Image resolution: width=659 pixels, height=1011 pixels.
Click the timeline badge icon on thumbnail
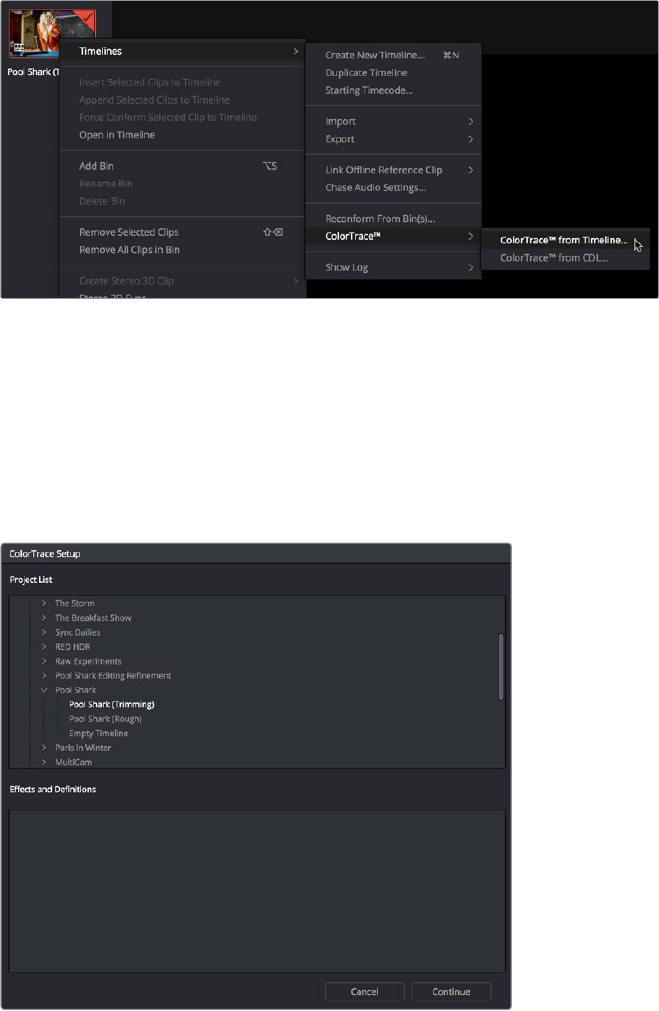pyautogui.click(x=19, y=48)
